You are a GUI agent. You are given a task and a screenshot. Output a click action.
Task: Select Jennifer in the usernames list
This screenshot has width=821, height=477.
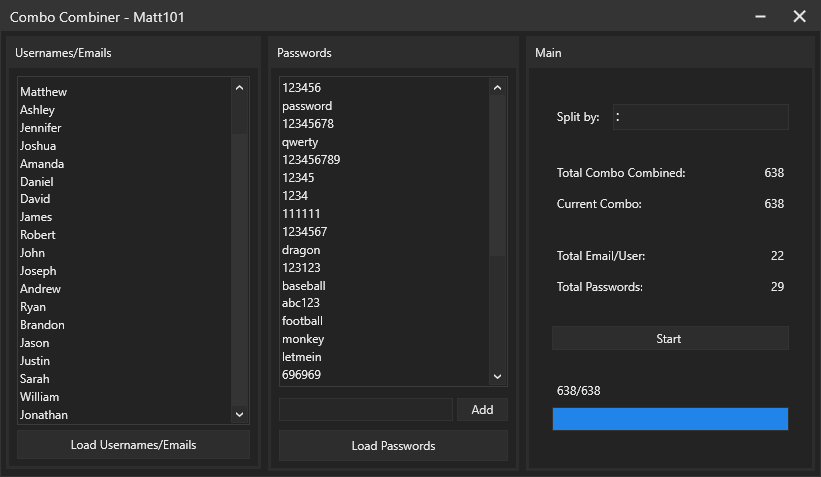41,128
